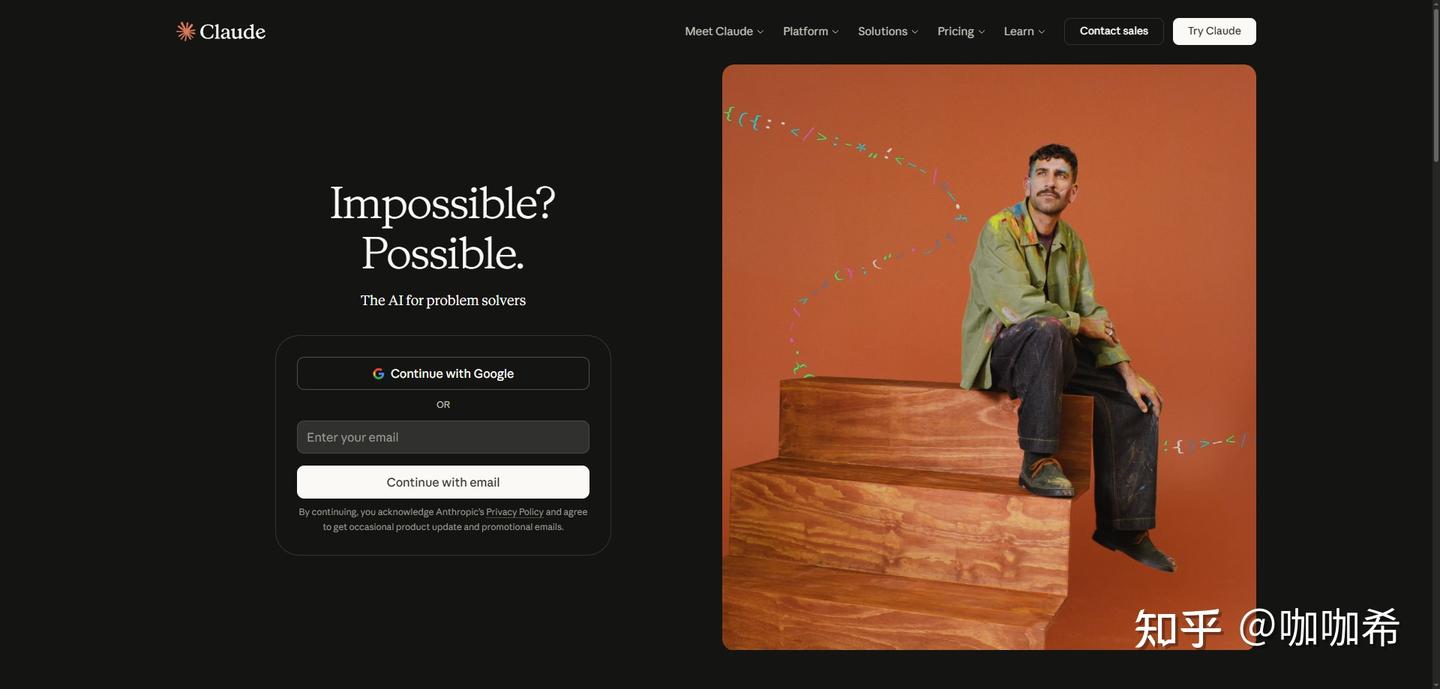
Task: Expand the Platform dropdown chevron
Action: 835,32
